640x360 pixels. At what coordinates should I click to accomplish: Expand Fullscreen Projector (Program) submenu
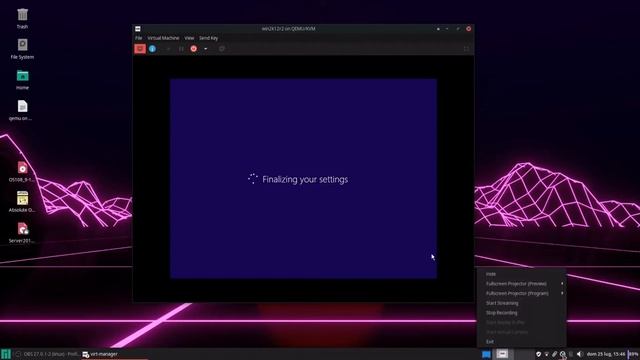(521, 293)
